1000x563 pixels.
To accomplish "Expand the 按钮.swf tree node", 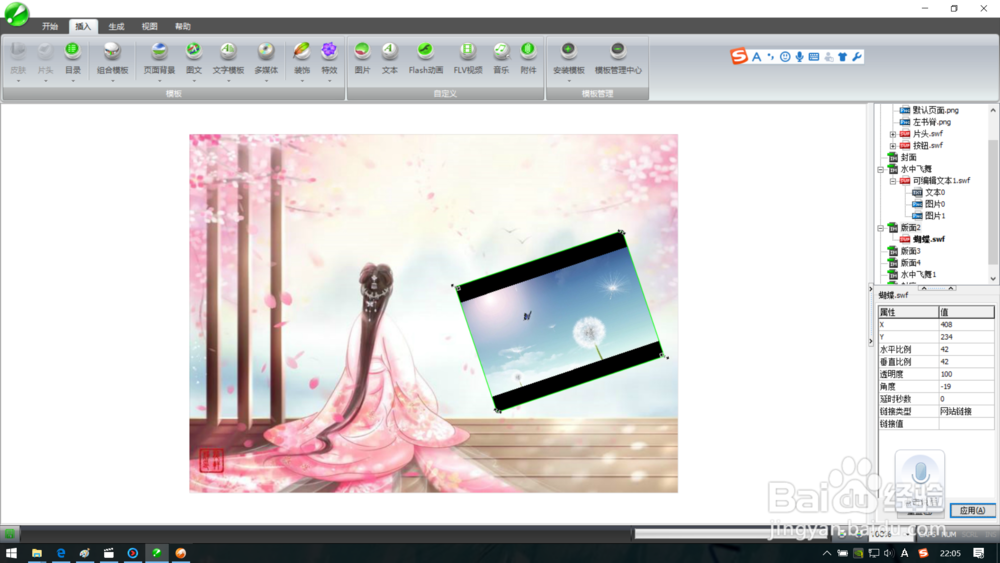I will (893, 146).
